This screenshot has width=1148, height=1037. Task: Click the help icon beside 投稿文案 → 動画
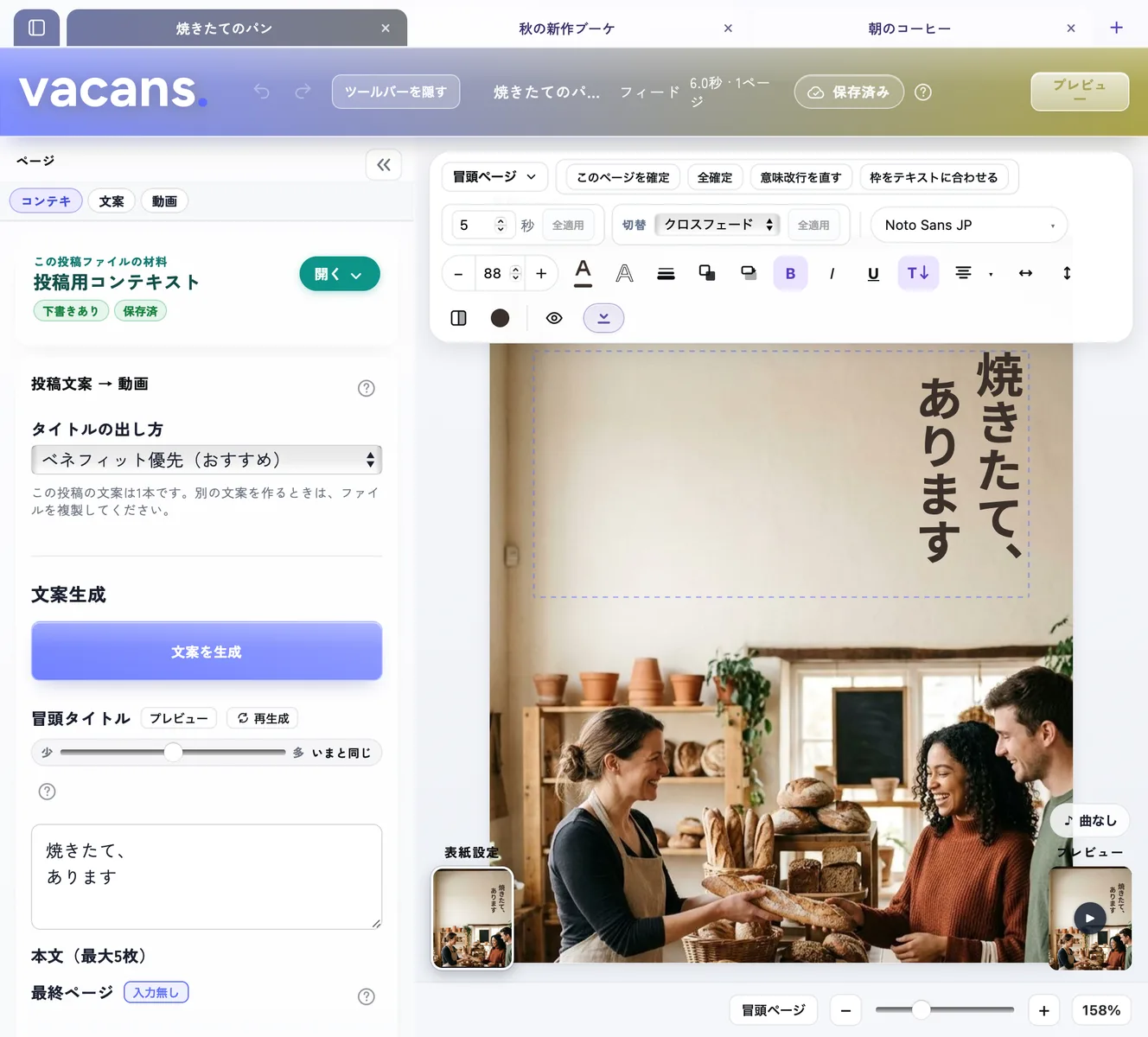pyautogui.click(x=367, y=388)
